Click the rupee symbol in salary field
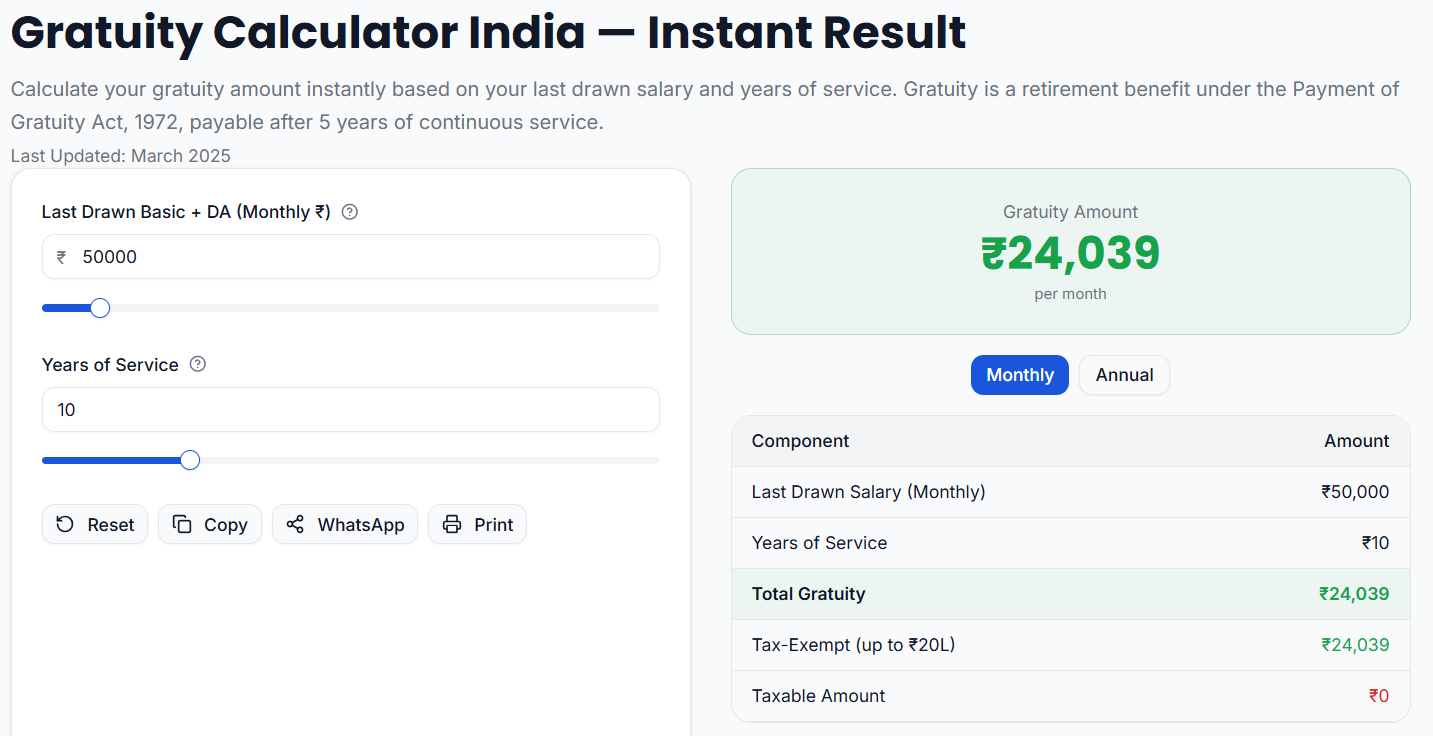The image size is (1433, 736). point(60,256)
